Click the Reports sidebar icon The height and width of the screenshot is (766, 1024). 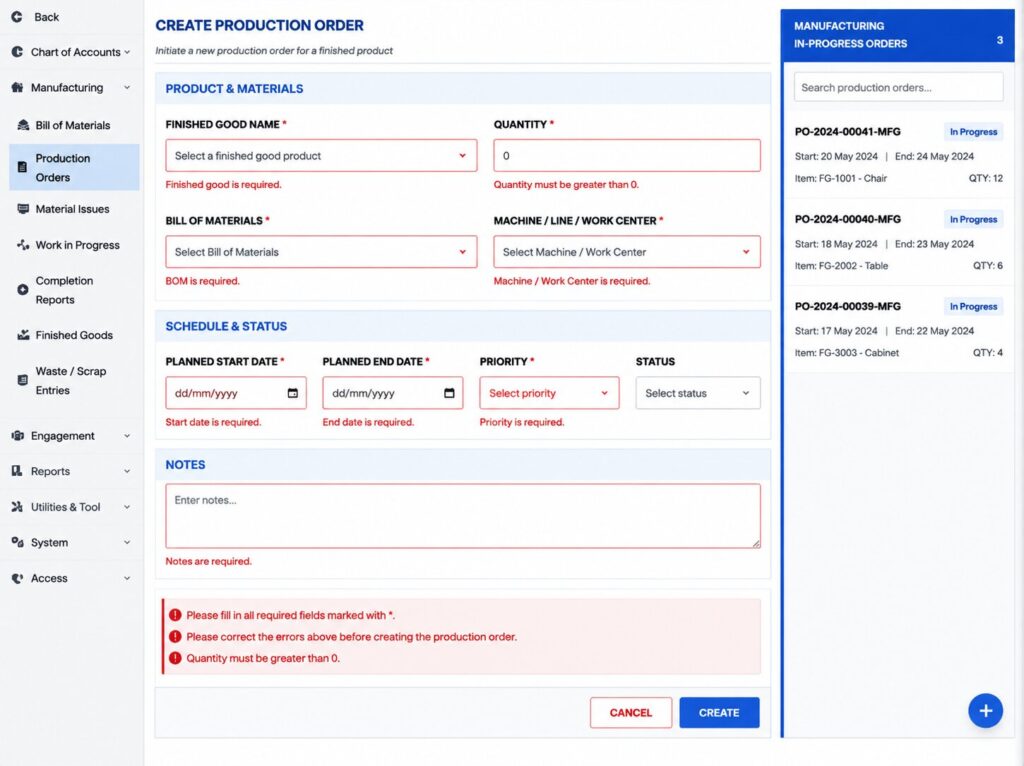tap(17, 471)
